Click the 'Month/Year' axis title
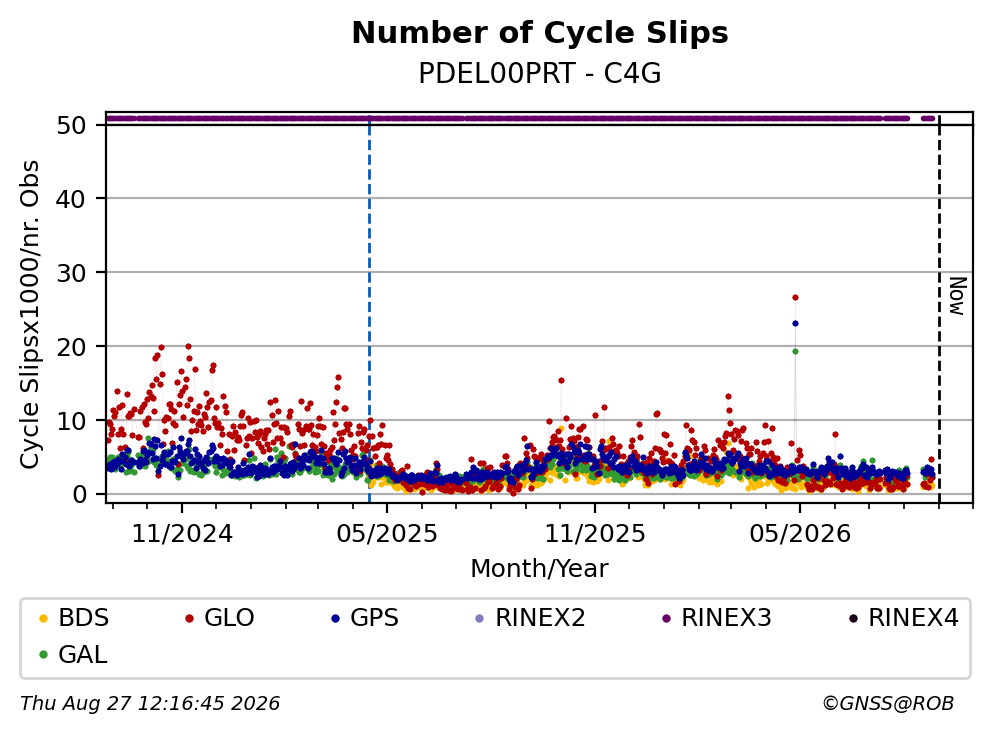The height and width of the screenshot is (734, 993). pos(539,568)
